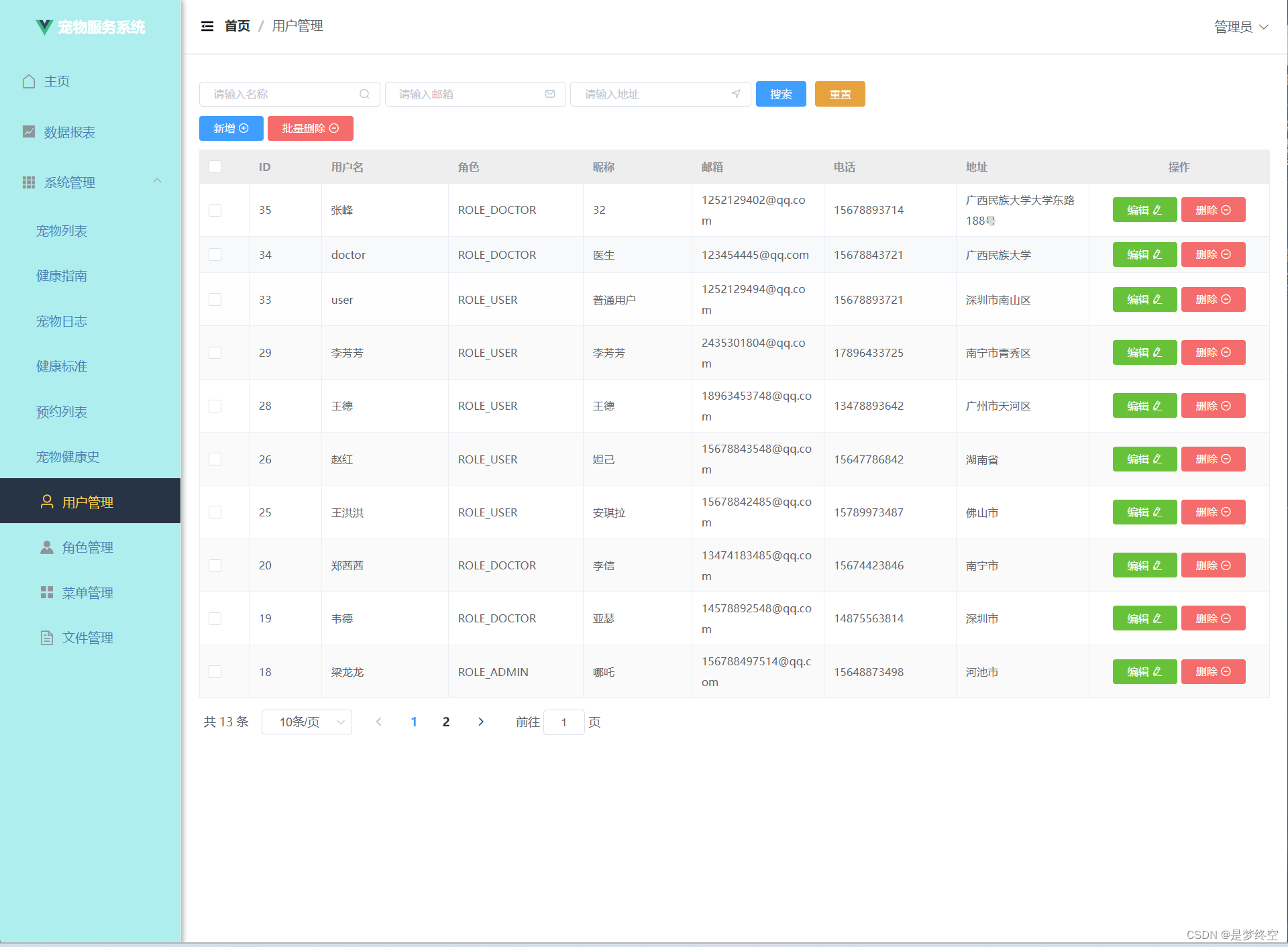Go to page 2 in pagination
Image resolution: width=1288 pixels, height=947 pixels.
pyautogui.click(x=445, y=722)
